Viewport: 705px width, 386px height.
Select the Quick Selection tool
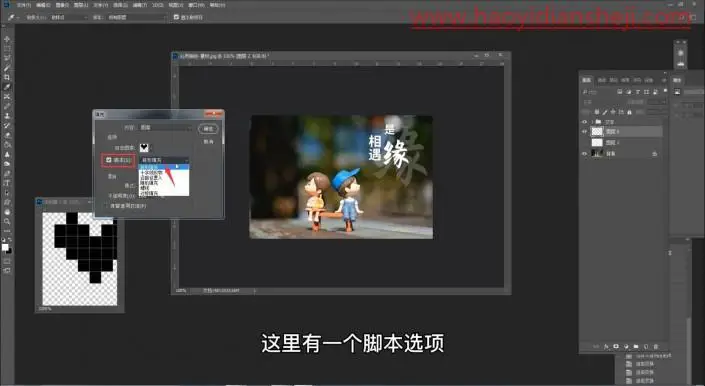tap(7, 68)
